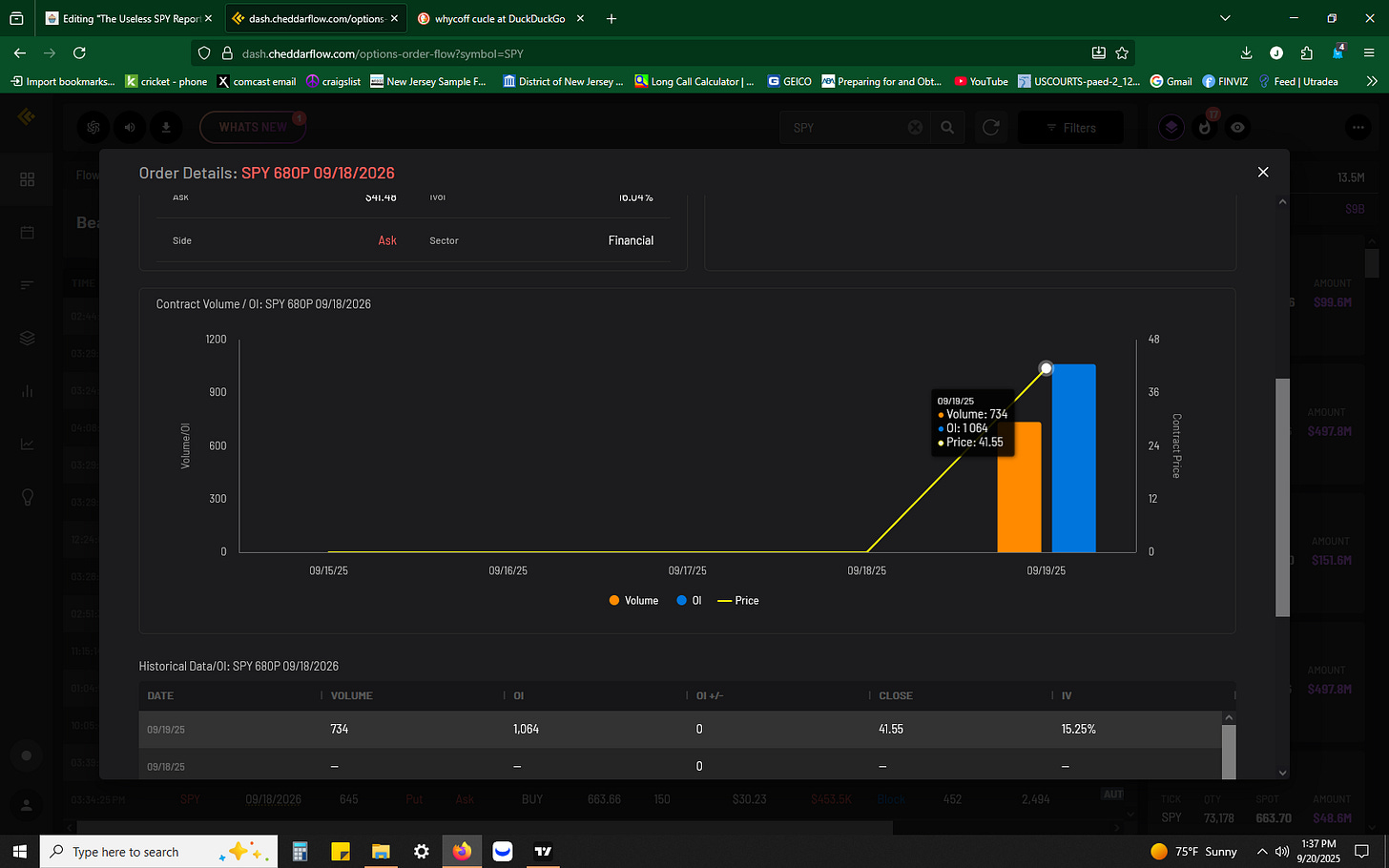The width and height of the screenshot is (1389, 868).
Task: Open the WHATS NEW button
Action: pyautogui.click(x=253, y=127)
